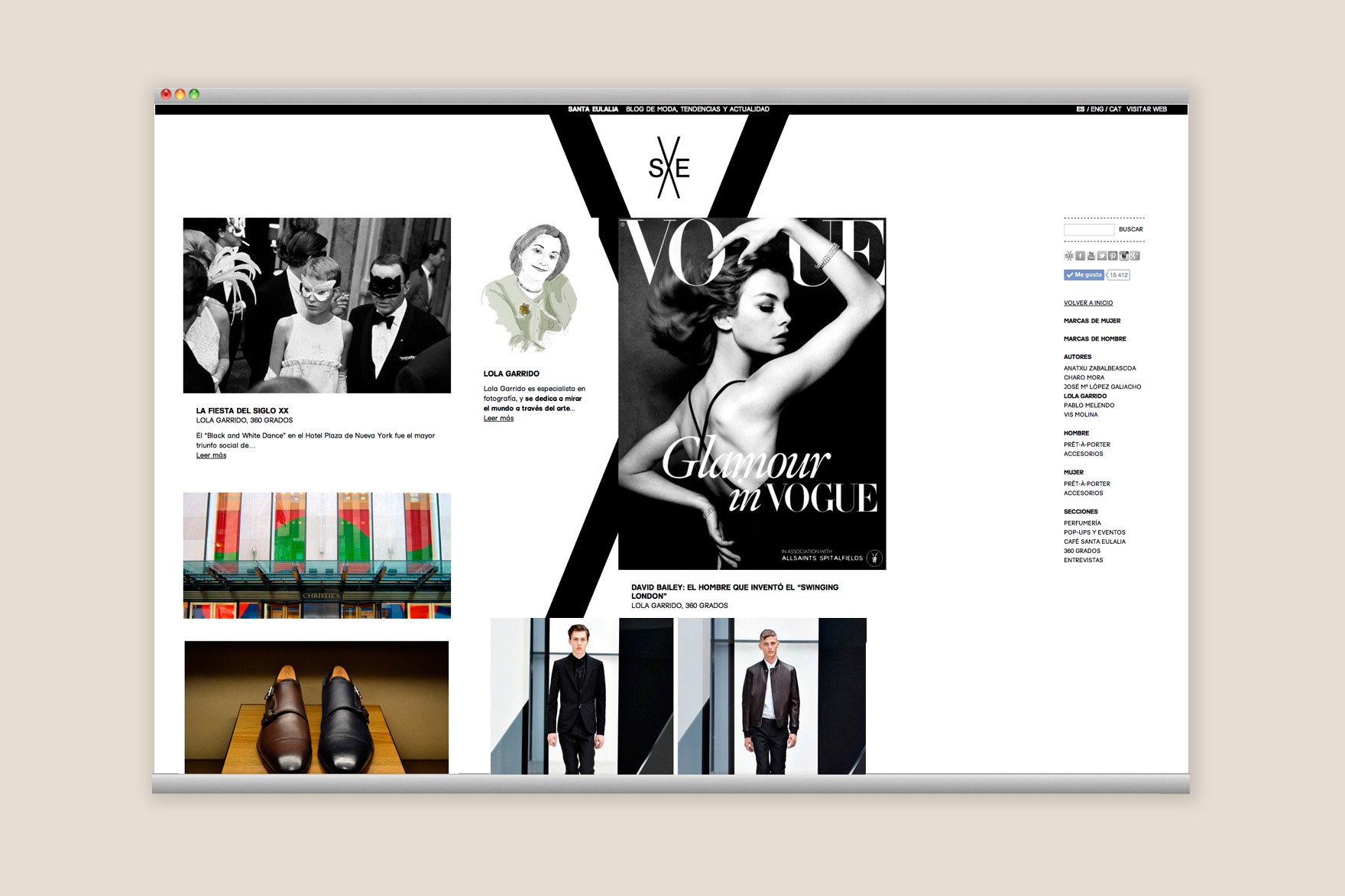Open LA FIESTA DEL SIGLO XX article title
The width and height of the screenshot is (1345, 896).
coord(242,411)
